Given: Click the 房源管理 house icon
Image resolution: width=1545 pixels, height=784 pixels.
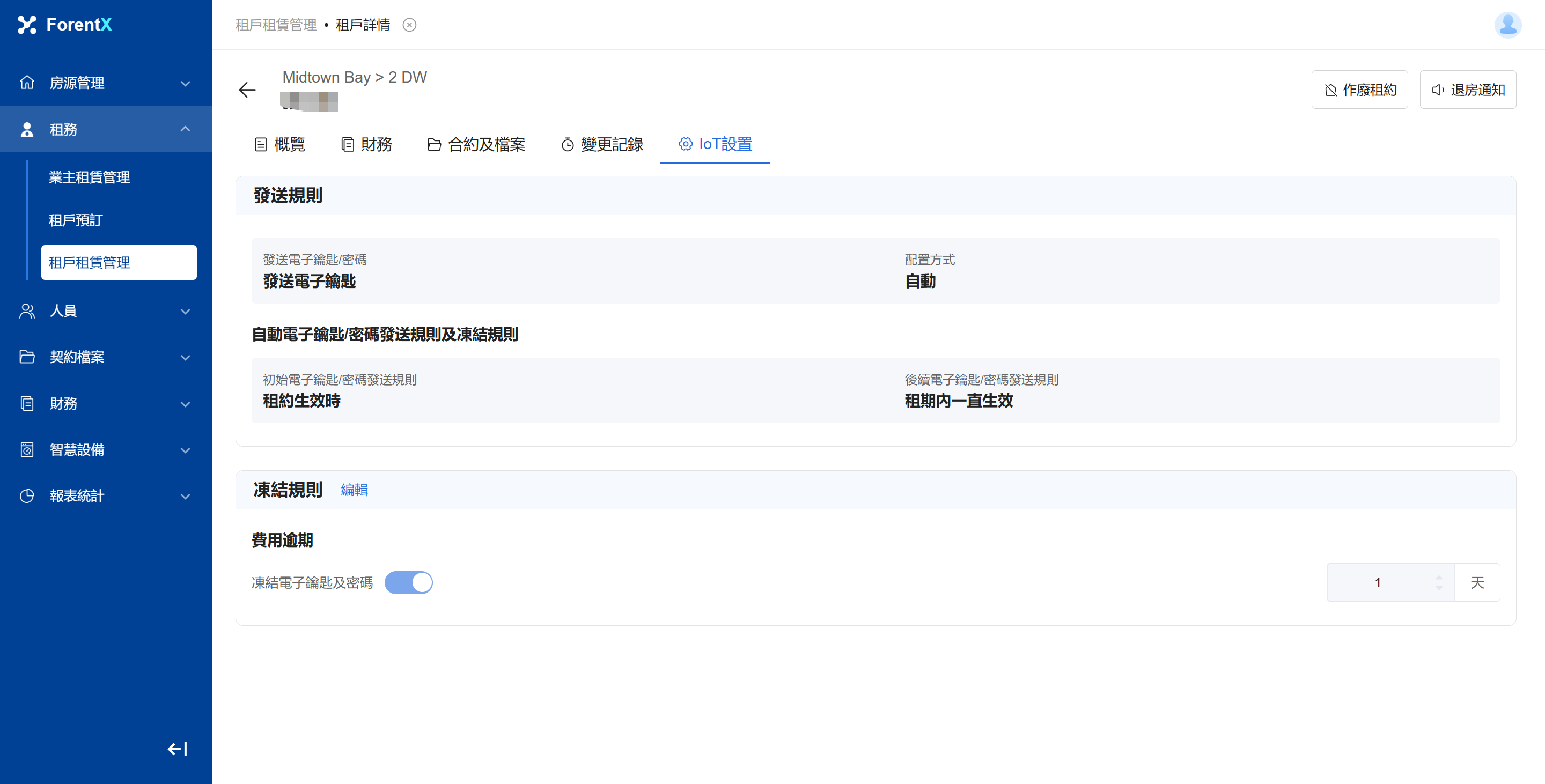Looking at the screenshot, I should 27,83.
